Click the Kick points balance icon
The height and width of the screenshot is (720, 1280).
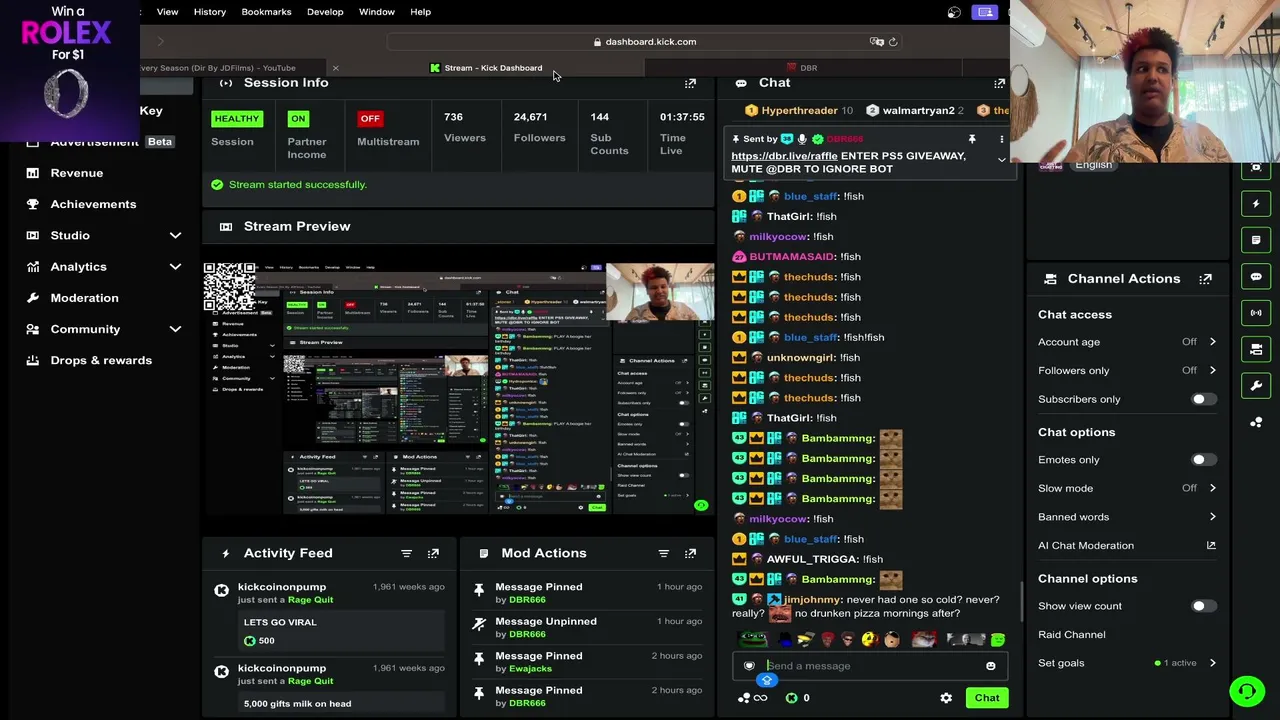pyautogui.click(x=792, y=698)
